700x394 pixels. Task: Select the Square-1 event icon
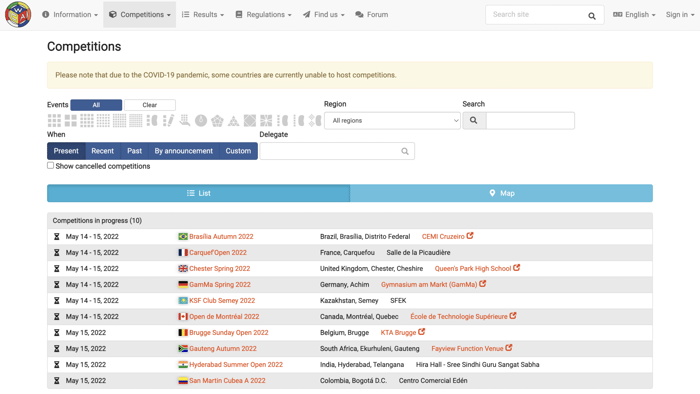point(266,120)
